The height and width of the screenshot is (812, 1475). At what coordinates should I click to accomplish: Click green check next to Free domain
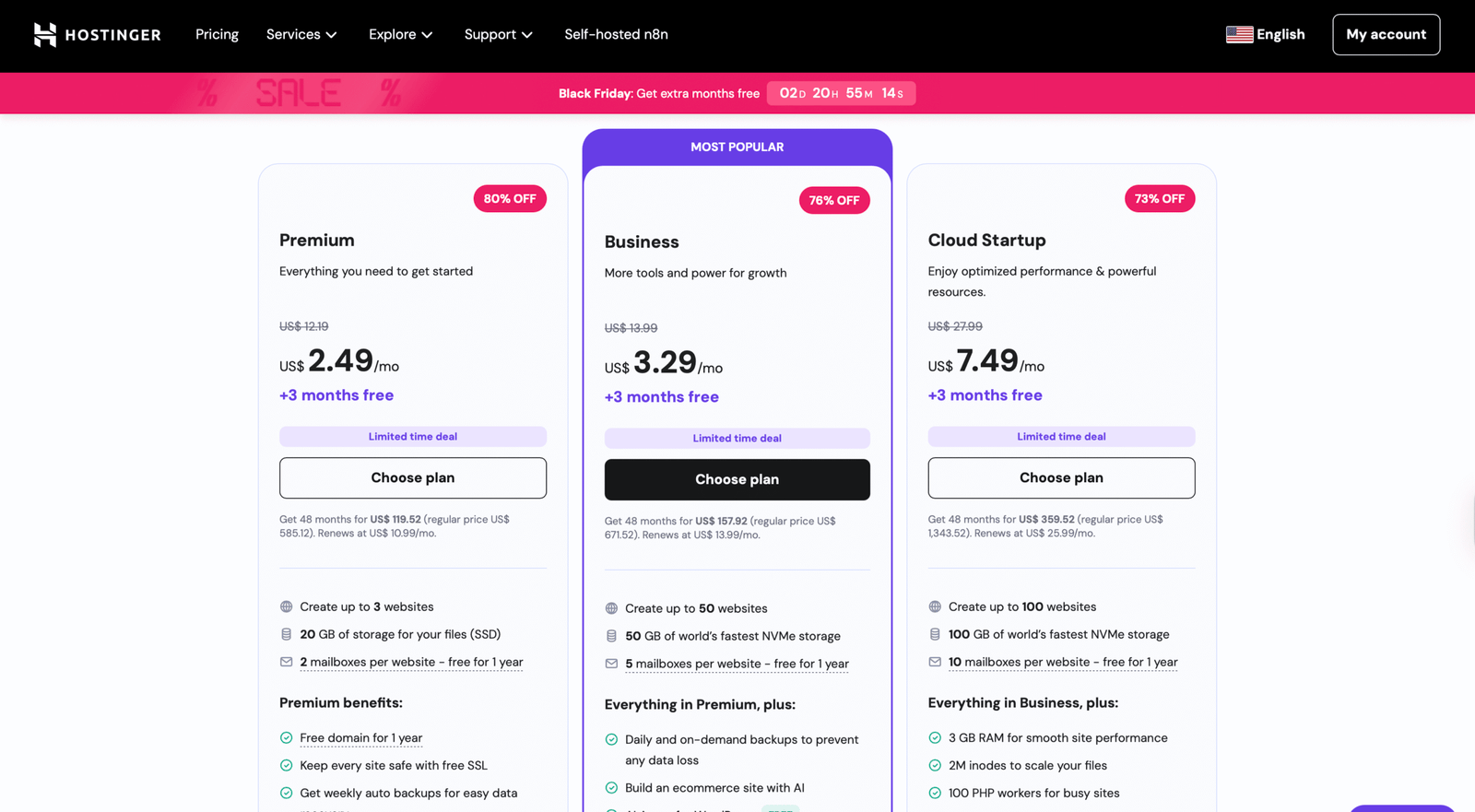pos(287,738)
